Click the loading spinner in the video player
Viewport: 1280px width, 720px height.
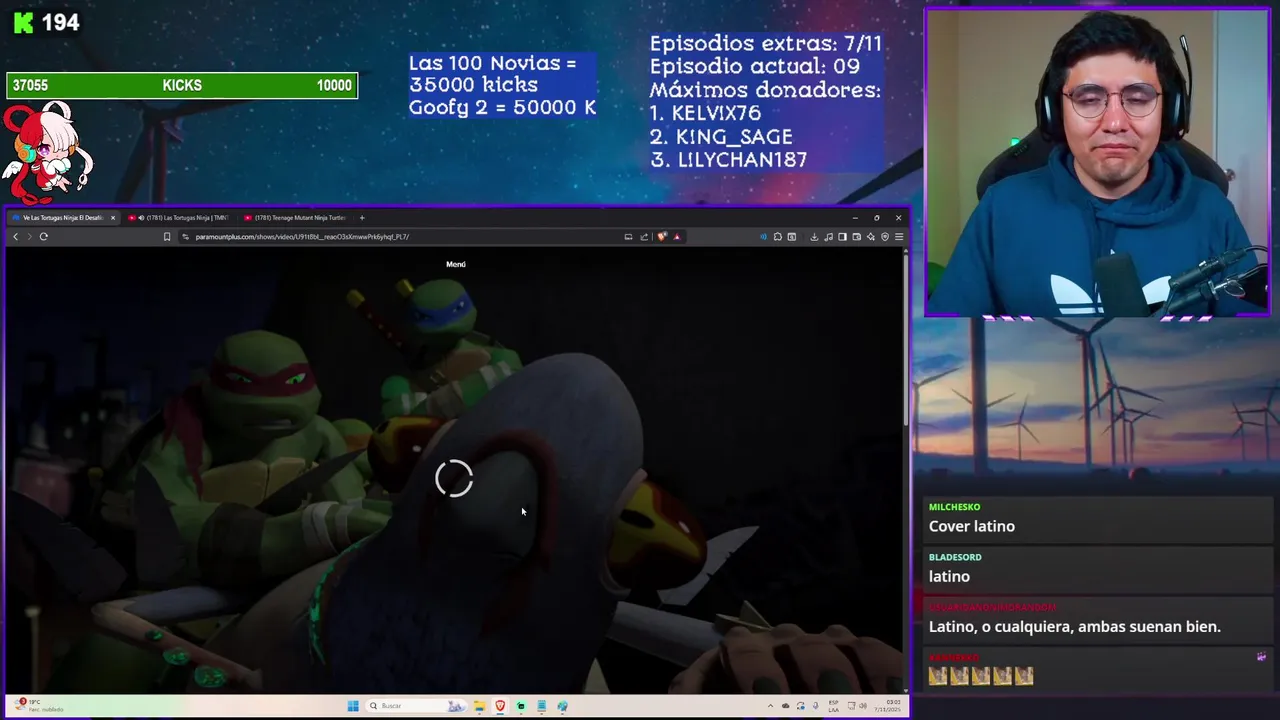click(x=454, y=479)
